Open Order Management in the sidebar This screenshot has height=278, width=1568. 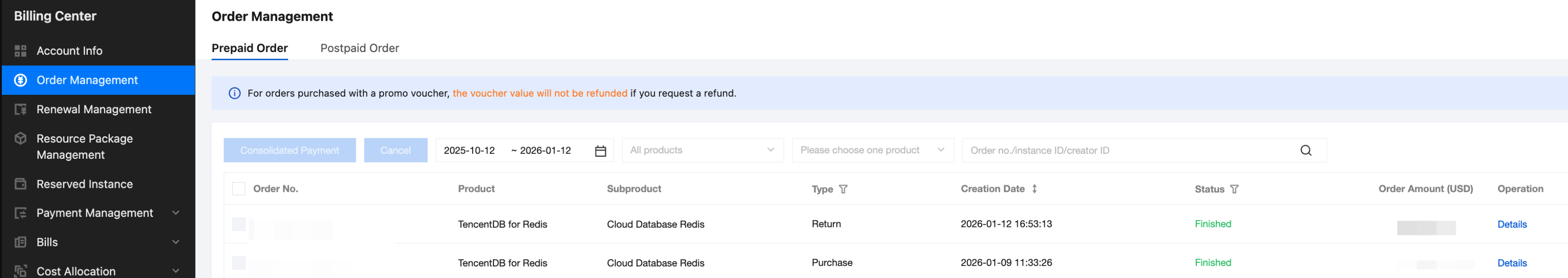click(87, 80)
